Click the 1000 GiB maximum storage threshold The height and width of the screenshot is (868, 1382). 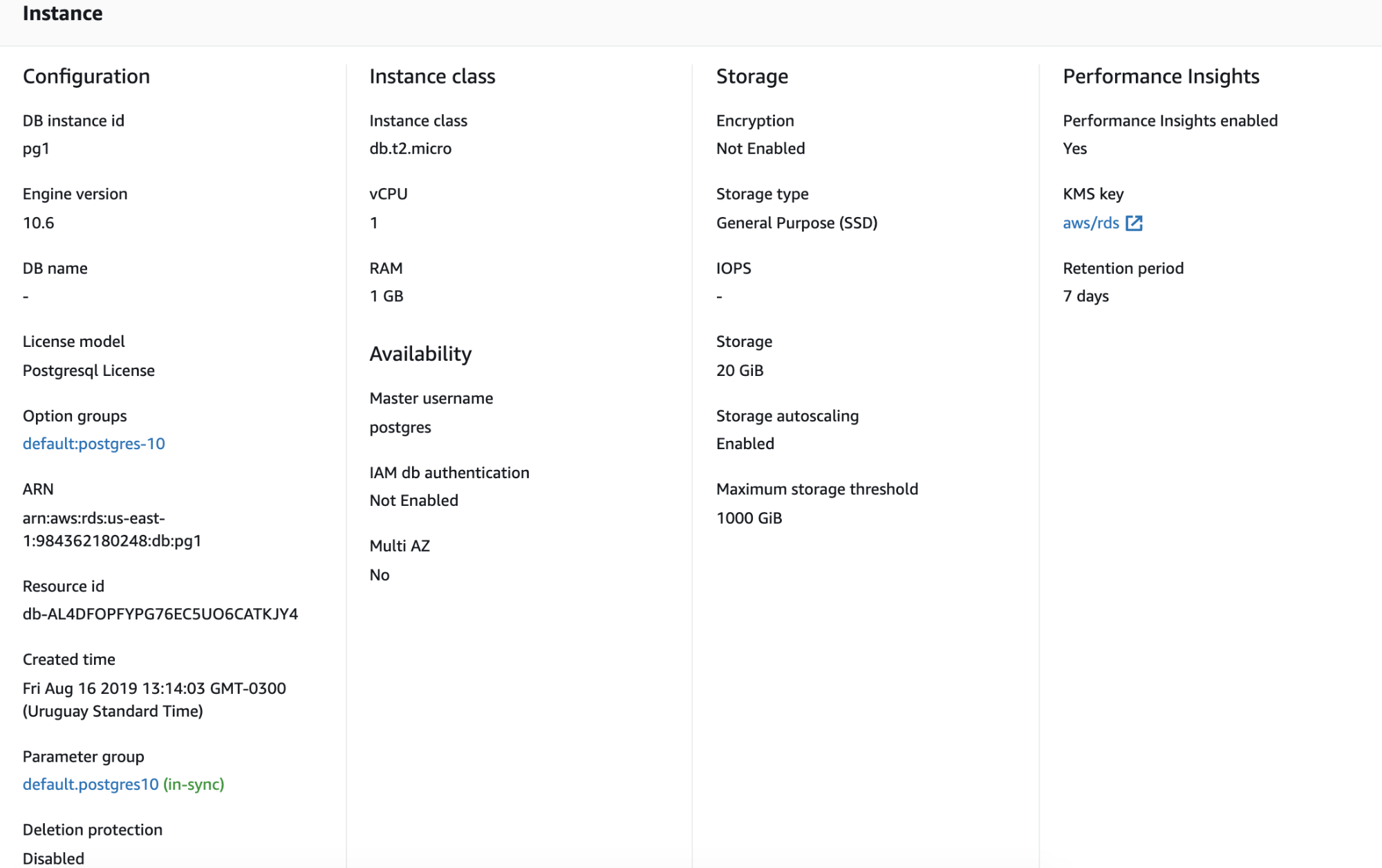tap(749, 518)
